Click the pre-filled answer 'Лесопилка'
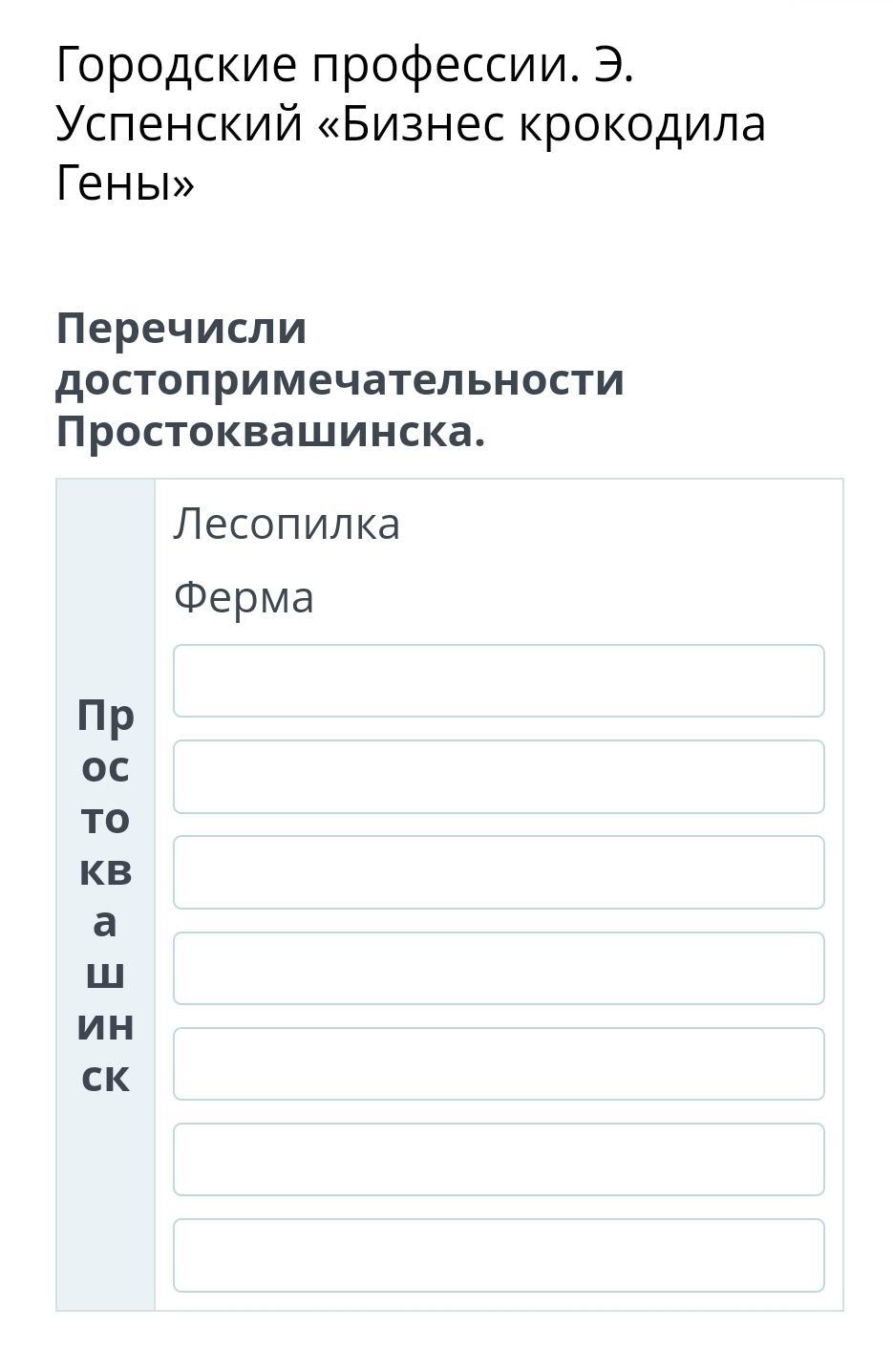The image size is (893, 1372). 287,524
